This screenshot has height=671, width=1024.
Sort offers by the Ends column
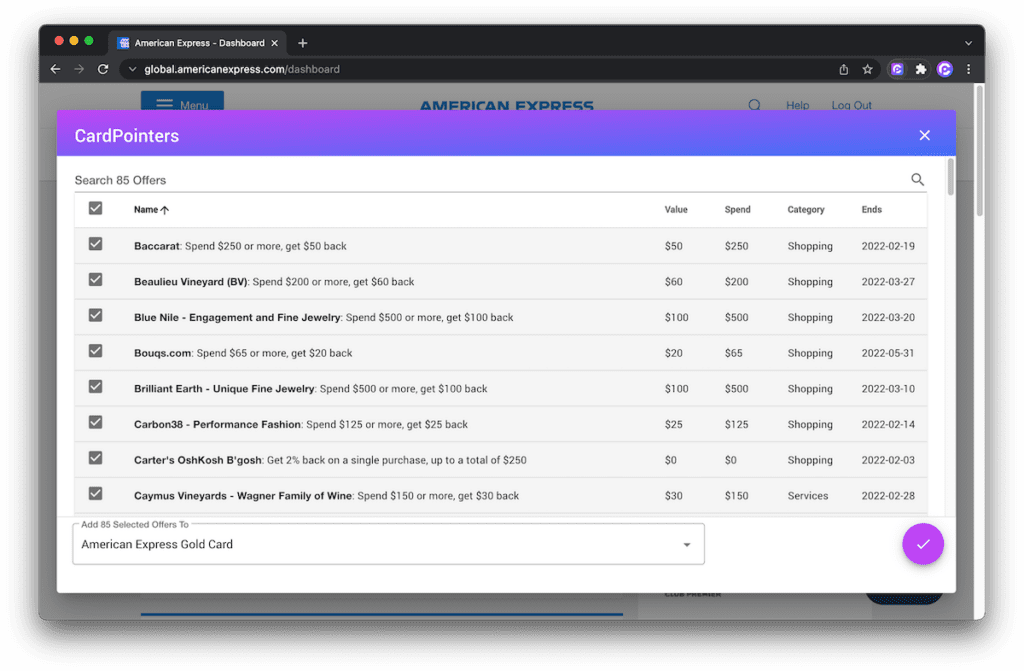[x=871, y=210]
